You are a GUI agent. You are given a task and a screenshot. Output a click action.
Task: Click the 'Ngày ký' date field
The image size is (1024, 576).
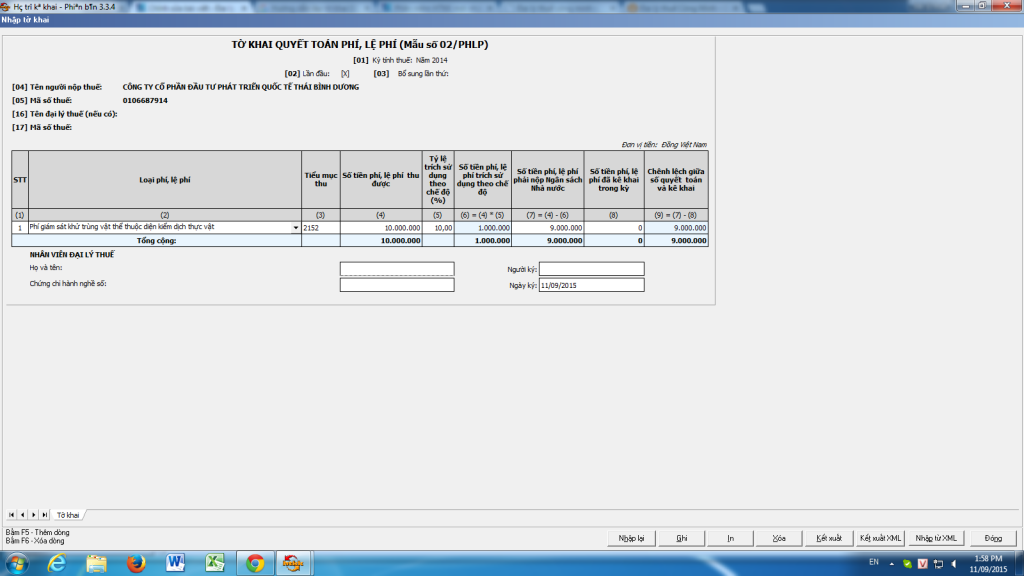point(591,285)
